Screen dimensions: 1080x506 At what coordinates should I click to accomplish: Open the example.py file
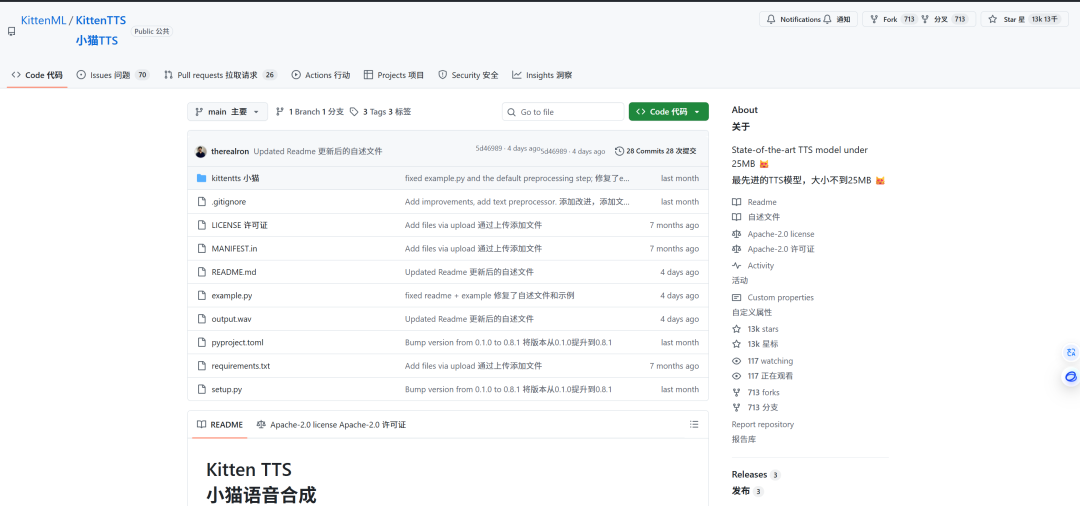231,296
